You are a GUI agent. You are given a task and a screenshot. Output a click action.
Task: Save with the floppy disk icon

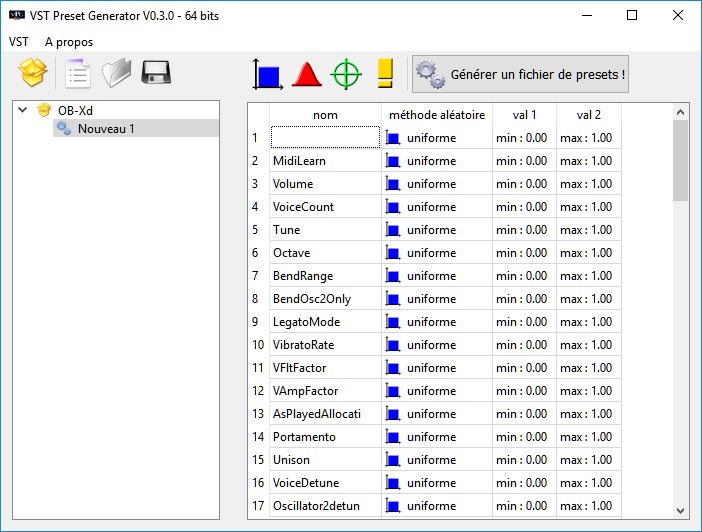click(156, 73)
